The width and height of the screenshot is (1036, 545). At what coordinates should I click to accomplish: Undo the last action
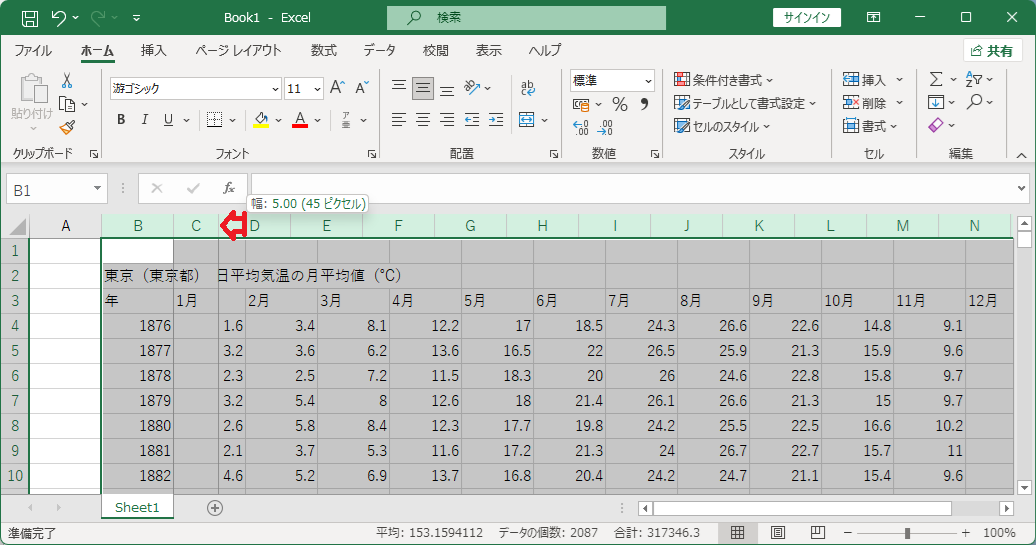point(59,18)
